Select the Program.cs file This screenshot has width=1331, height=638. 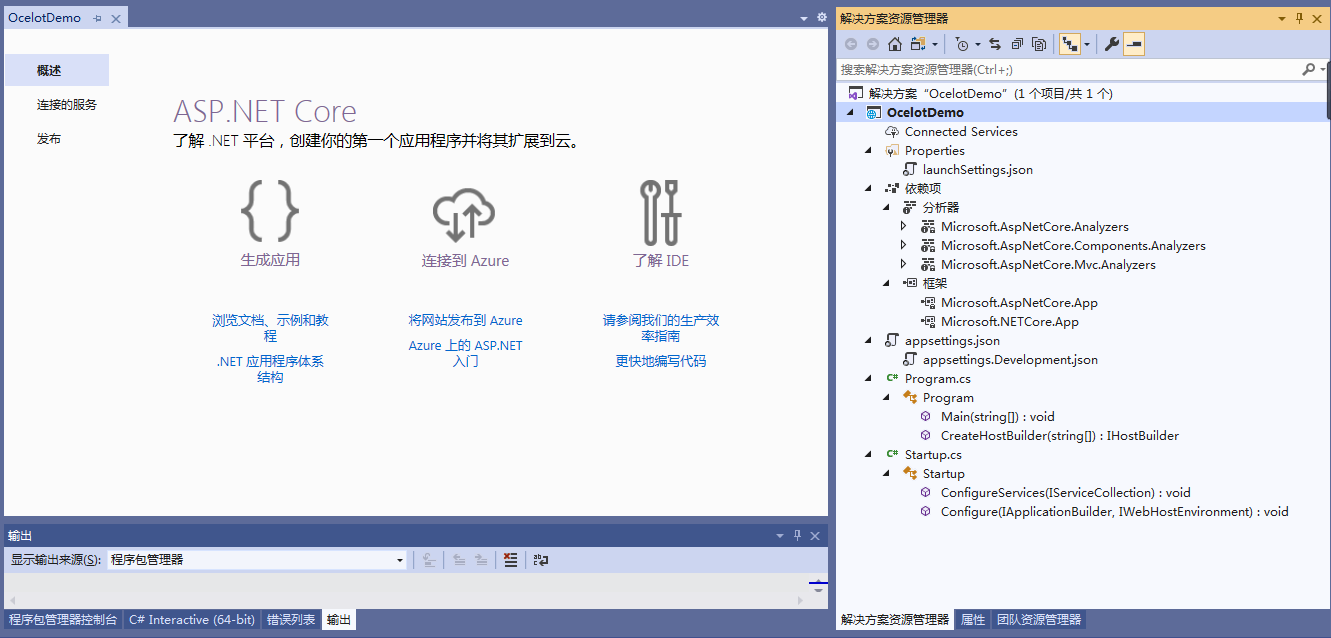tap(938, 379)
